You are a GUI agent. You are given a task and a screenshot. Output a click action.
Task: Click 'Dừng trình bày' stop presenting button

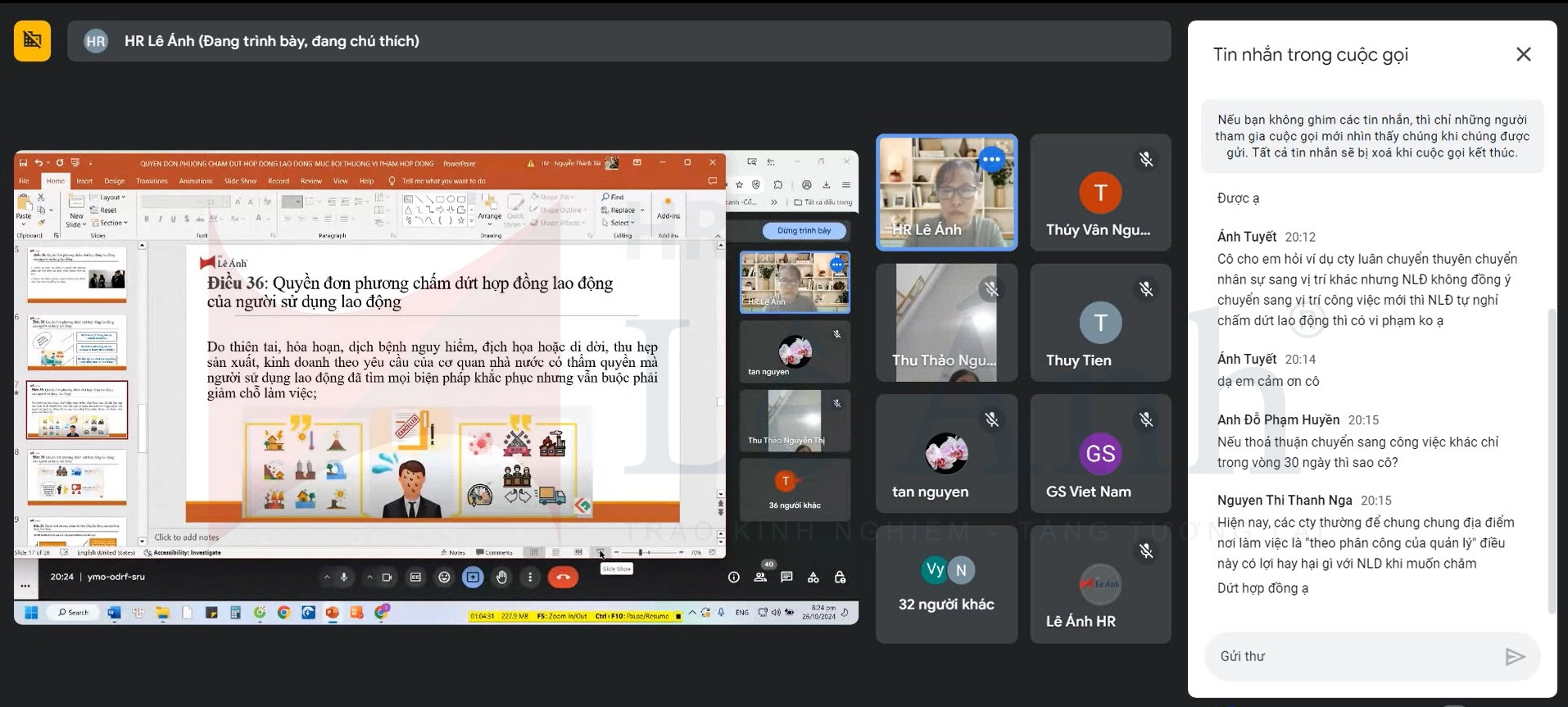tap(804, 231)
